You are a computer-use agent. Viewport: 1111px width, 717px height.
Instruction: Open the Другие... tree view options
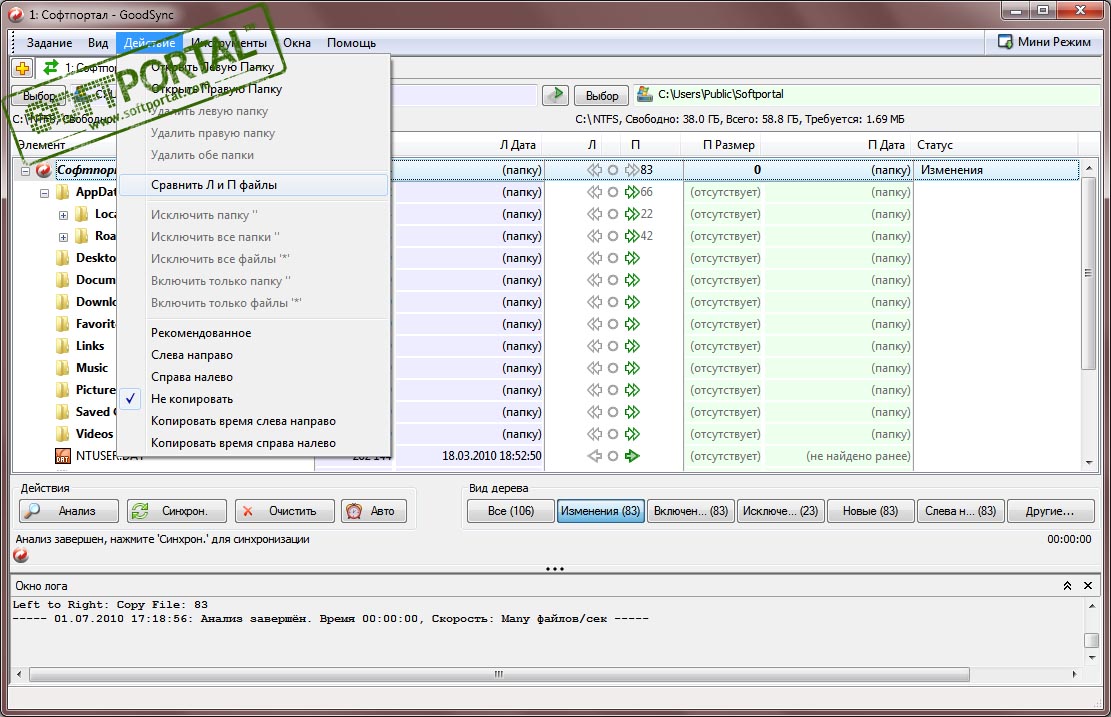click(1050, 511)
